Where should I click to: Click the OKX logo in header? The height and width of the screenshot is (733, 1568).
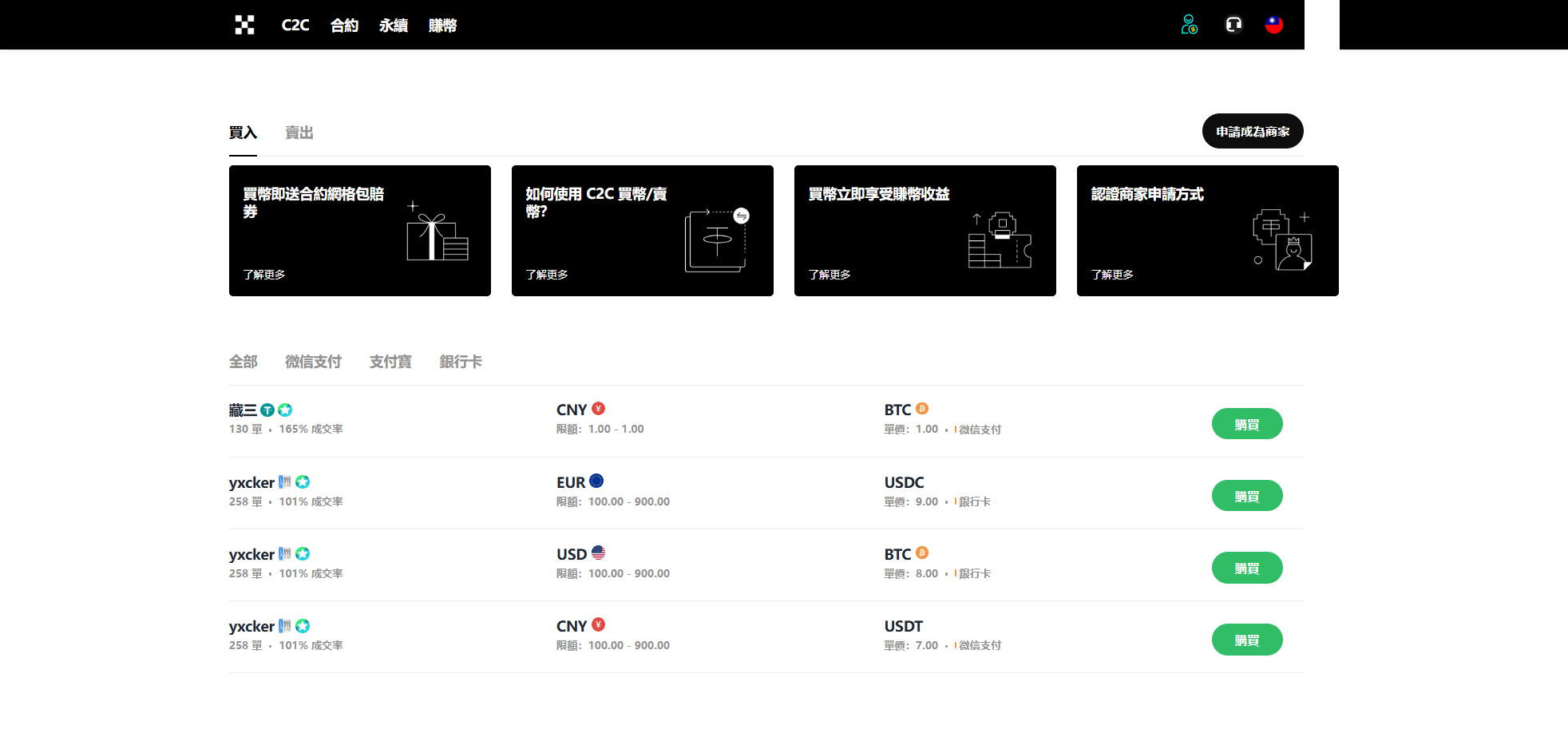click(244, 25)
